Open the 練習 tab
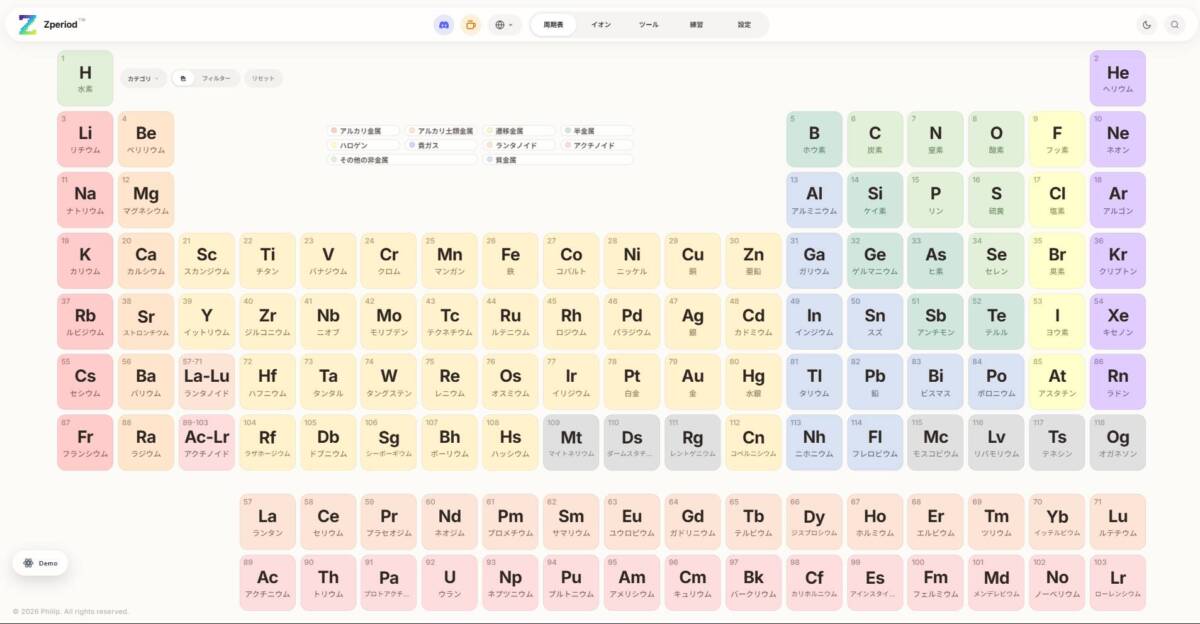 [696, 25]
